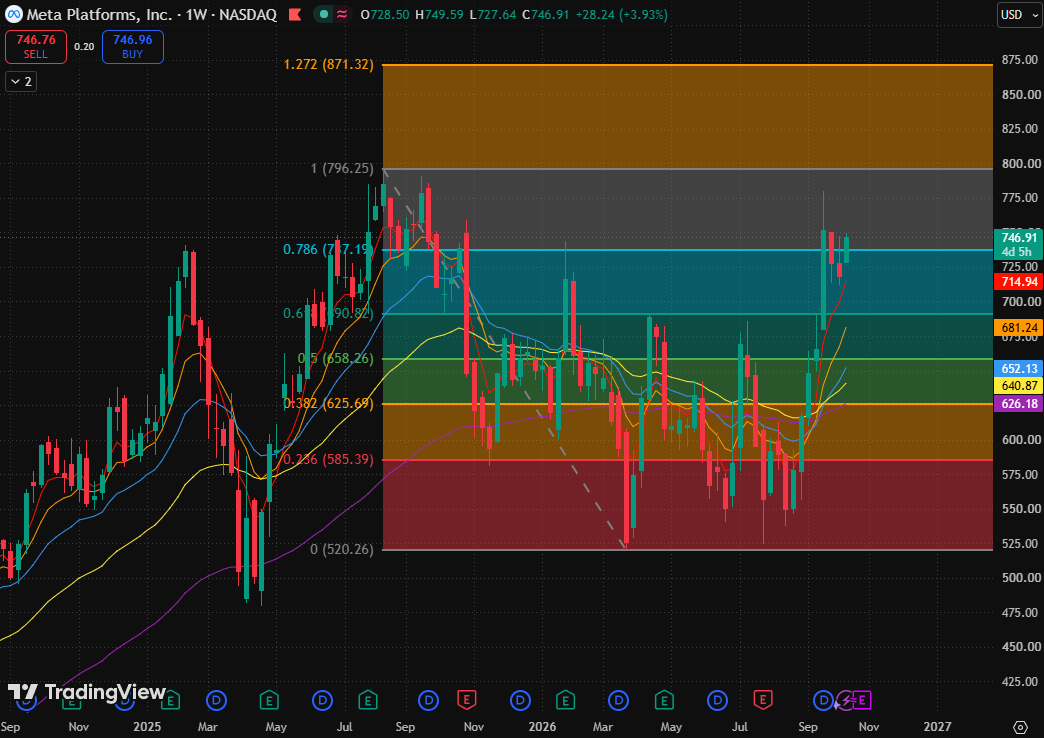Click the 0.20 spread value between Sell and Buy
Image resolution: width=1044 pixels, height=738 pixels.
84,47
